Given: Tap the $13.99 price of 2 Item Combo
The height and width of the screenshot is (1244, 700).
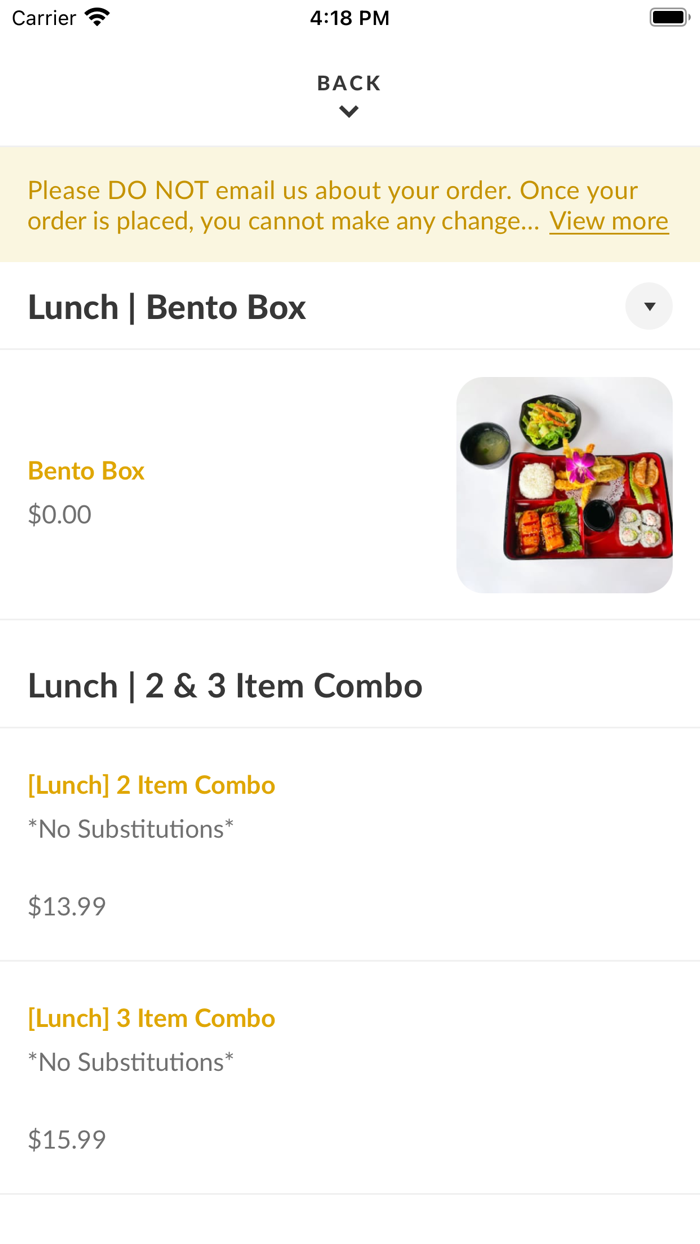Looking at the screenshot, I should (67, 907).
